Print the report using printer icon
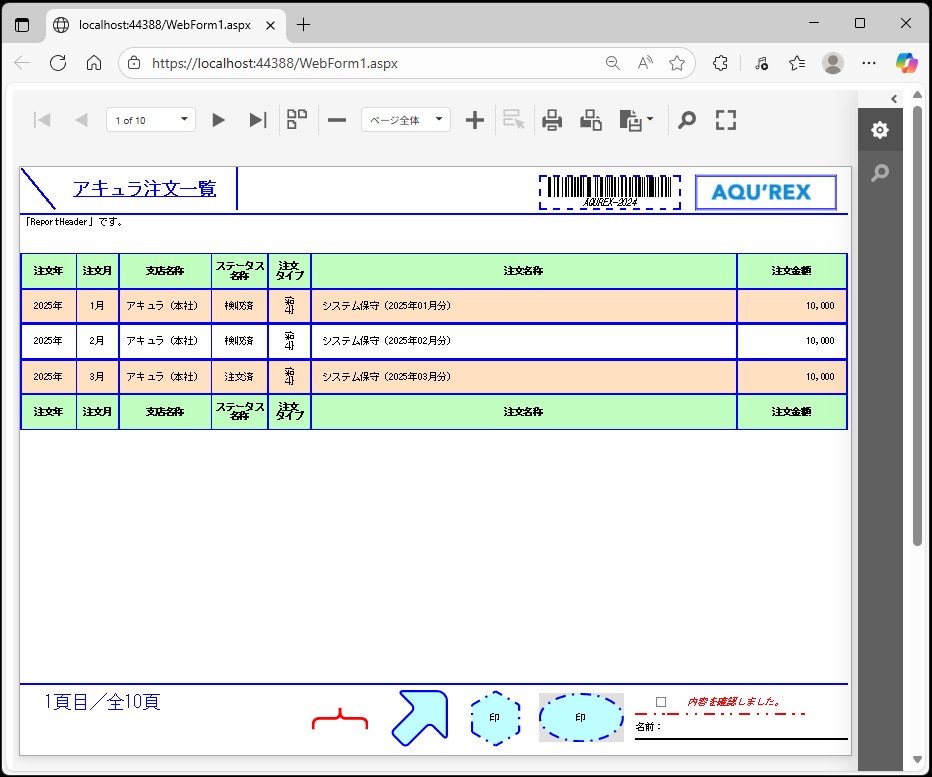932x777 pixels. tap(552, 120)
